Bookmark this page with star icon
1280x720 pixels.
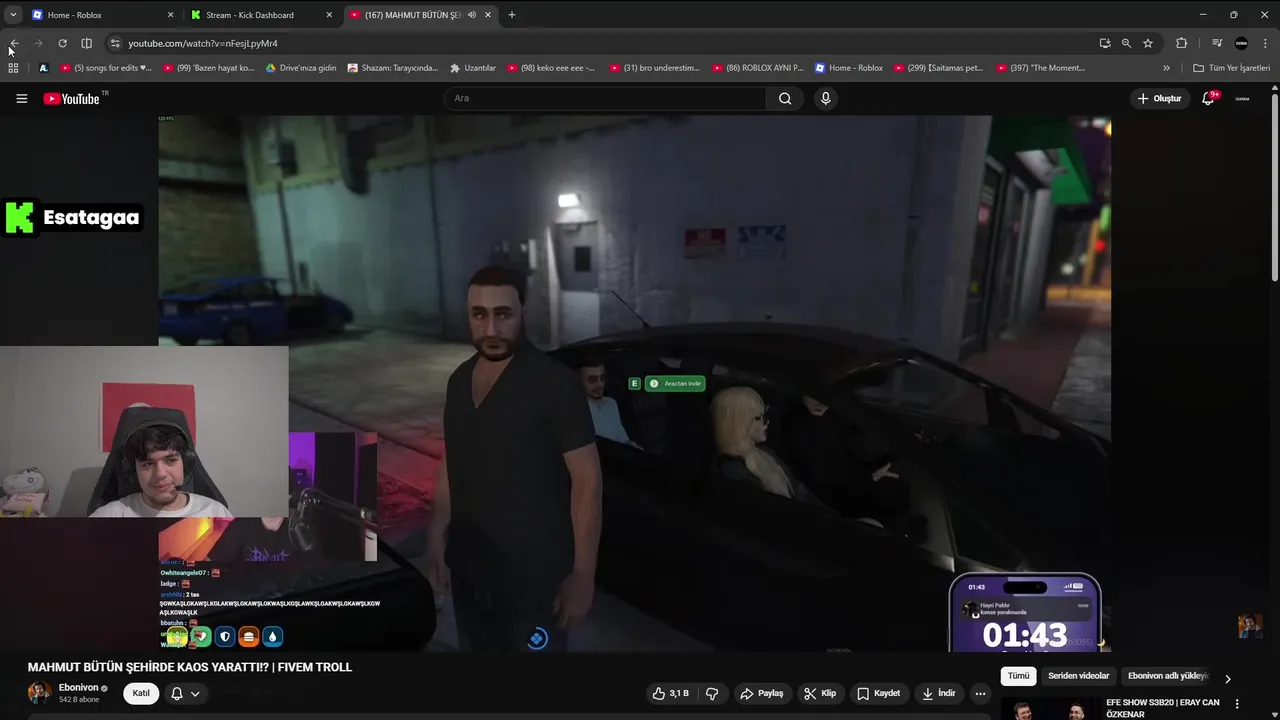click(1148, 43)
